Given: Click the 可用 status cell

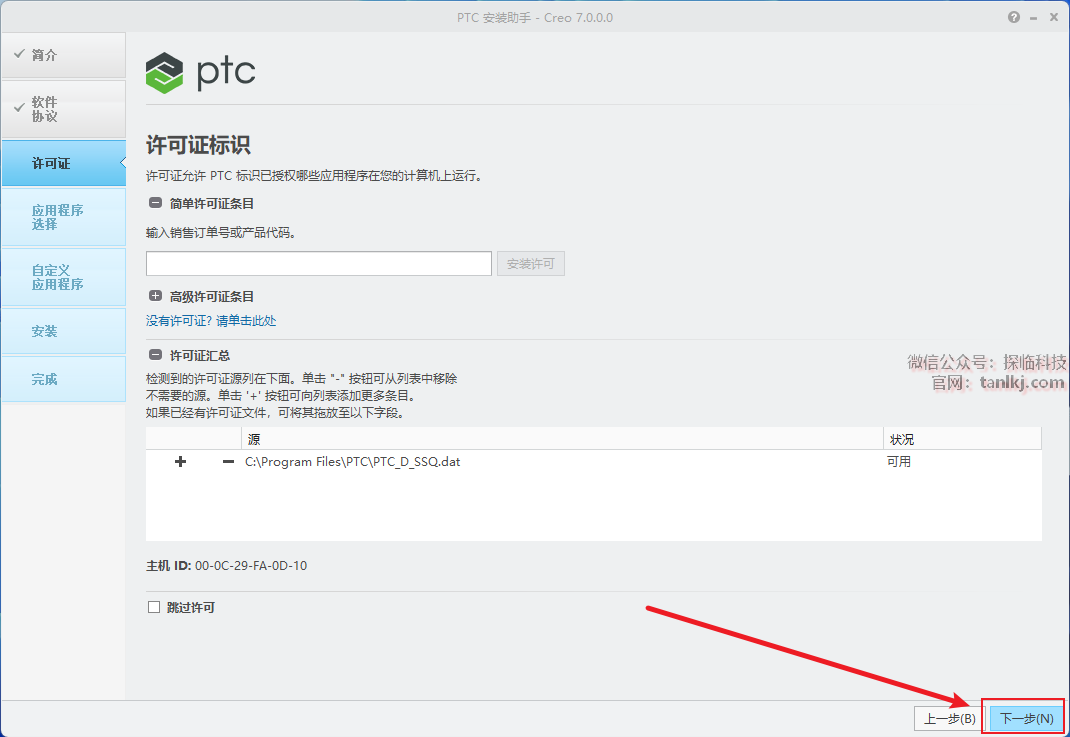Looking at the screenshot, I should click(x=899, y=462).
